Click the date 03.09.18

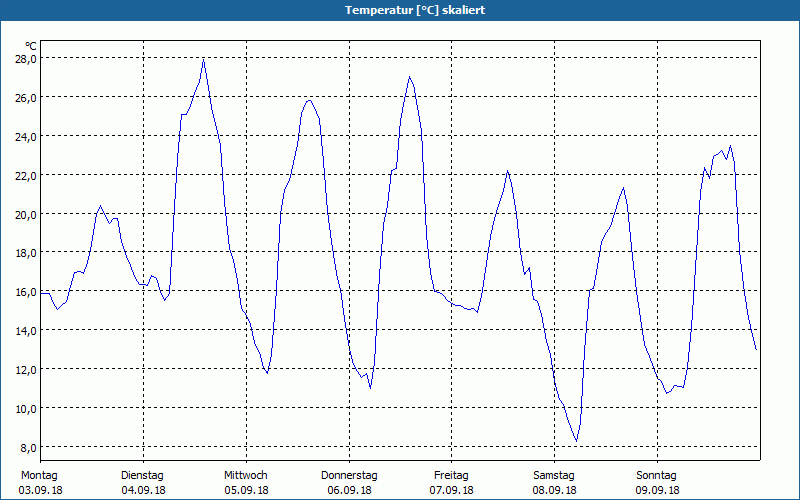pos(41,490)
